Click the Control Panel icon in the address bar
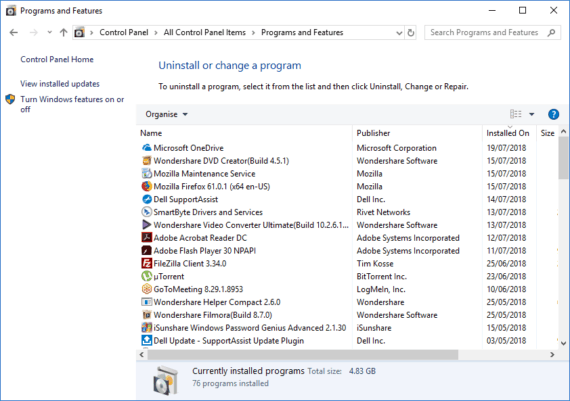Screen dimensions: 570x401 (x=79, y=33)
